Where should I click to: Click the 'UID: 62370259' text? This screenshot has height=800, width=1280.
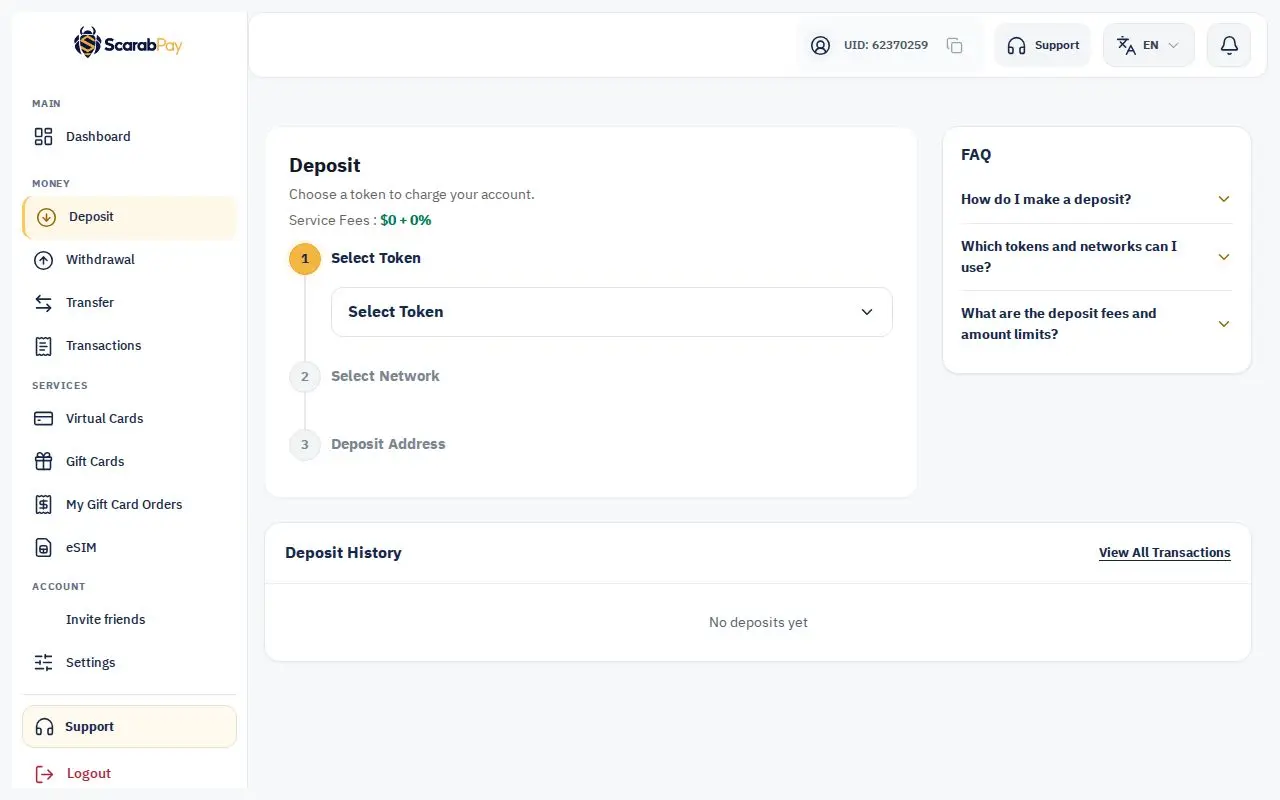pos(886,45)
